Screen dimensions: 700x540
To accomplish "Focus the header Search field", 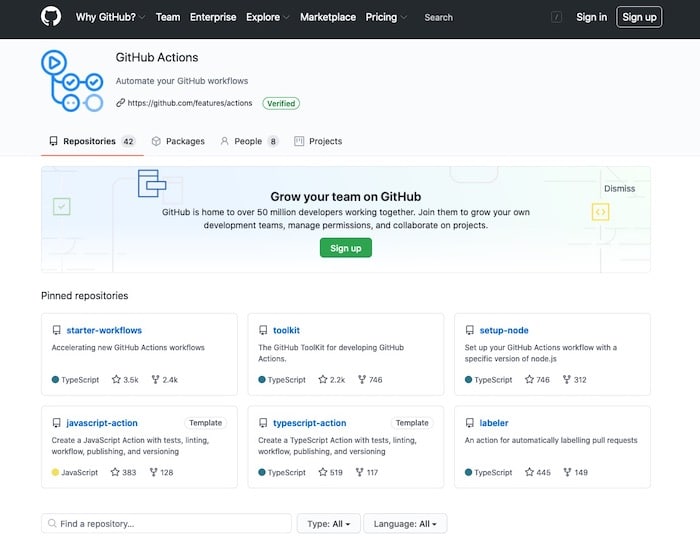I will click(491, 17).
